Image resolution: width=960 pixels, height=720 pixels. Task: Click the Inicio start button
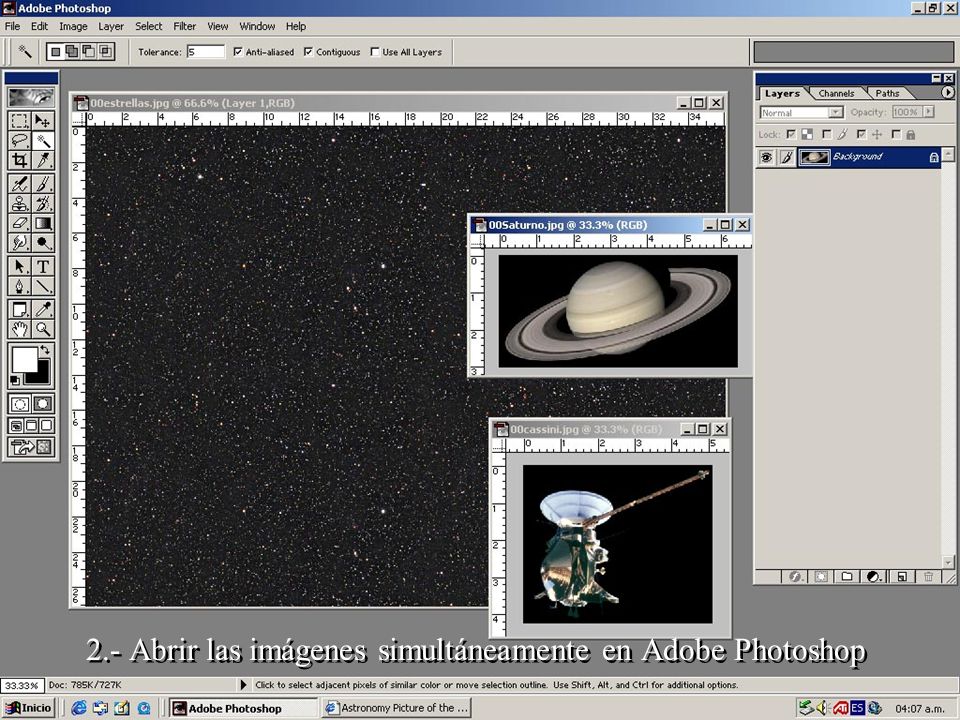point(29,708)
